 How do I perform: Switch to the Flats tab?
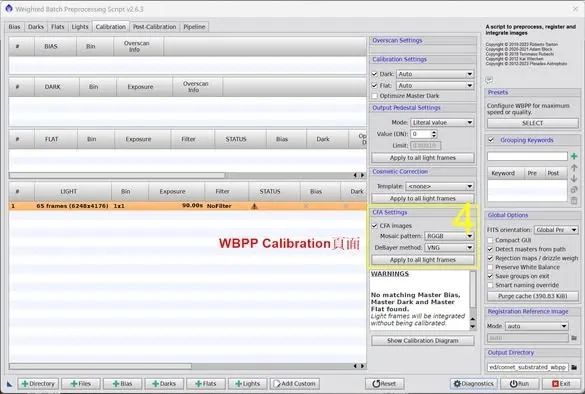57,27
